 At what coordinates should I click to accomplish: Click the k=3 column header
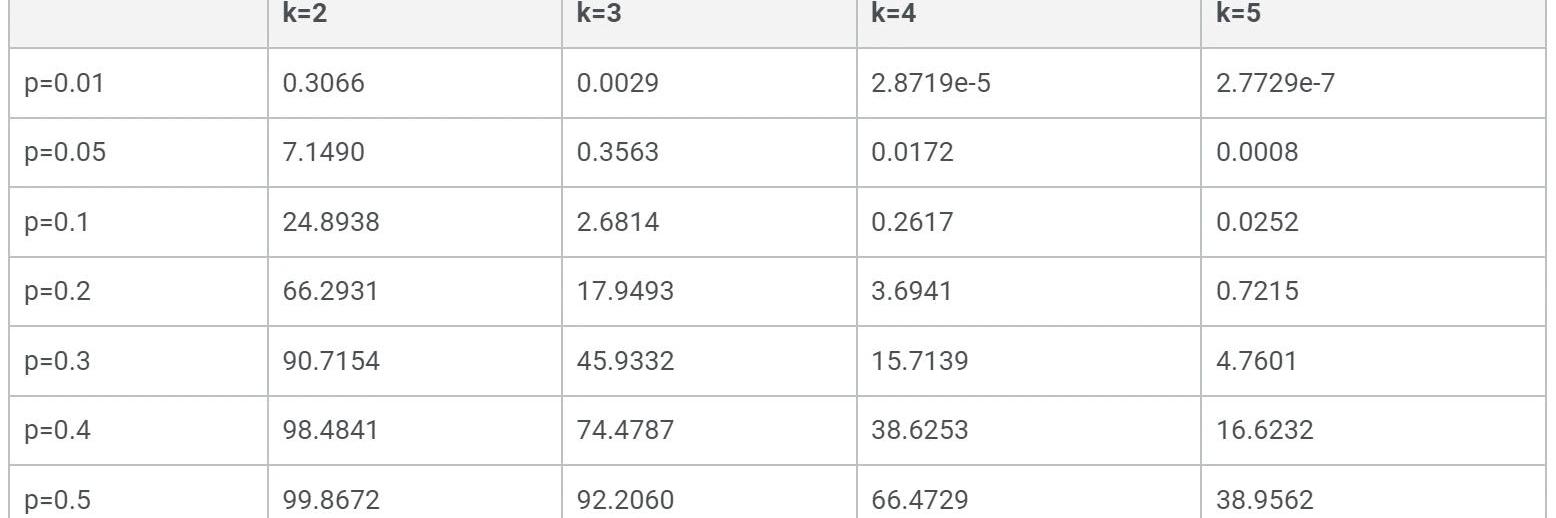pyautogui.click(x=709, y=23)
